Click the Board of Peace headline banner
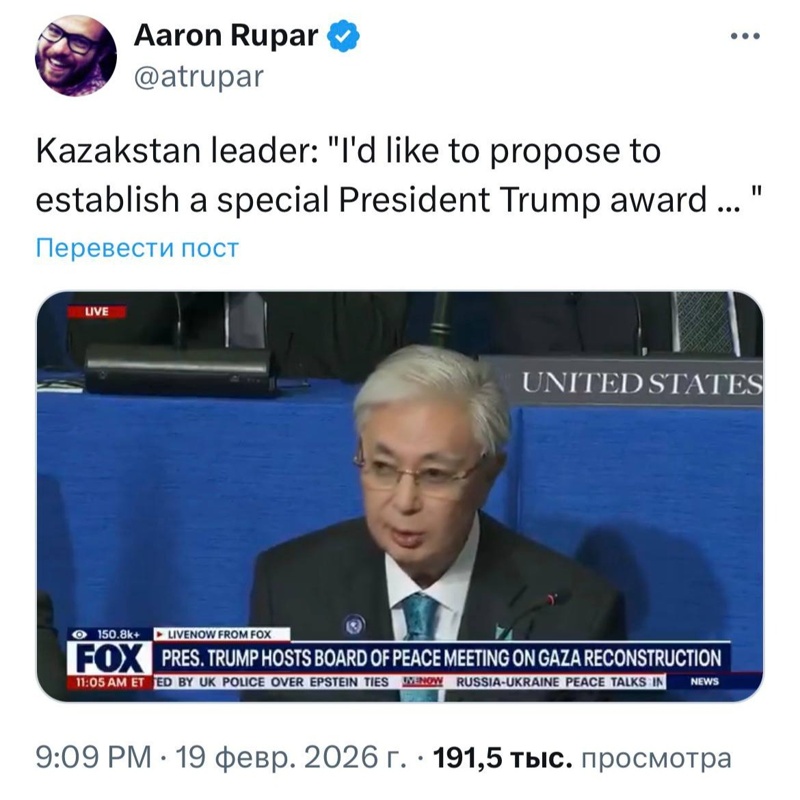The width and height of the screenshot is (800, 800). 441,658
